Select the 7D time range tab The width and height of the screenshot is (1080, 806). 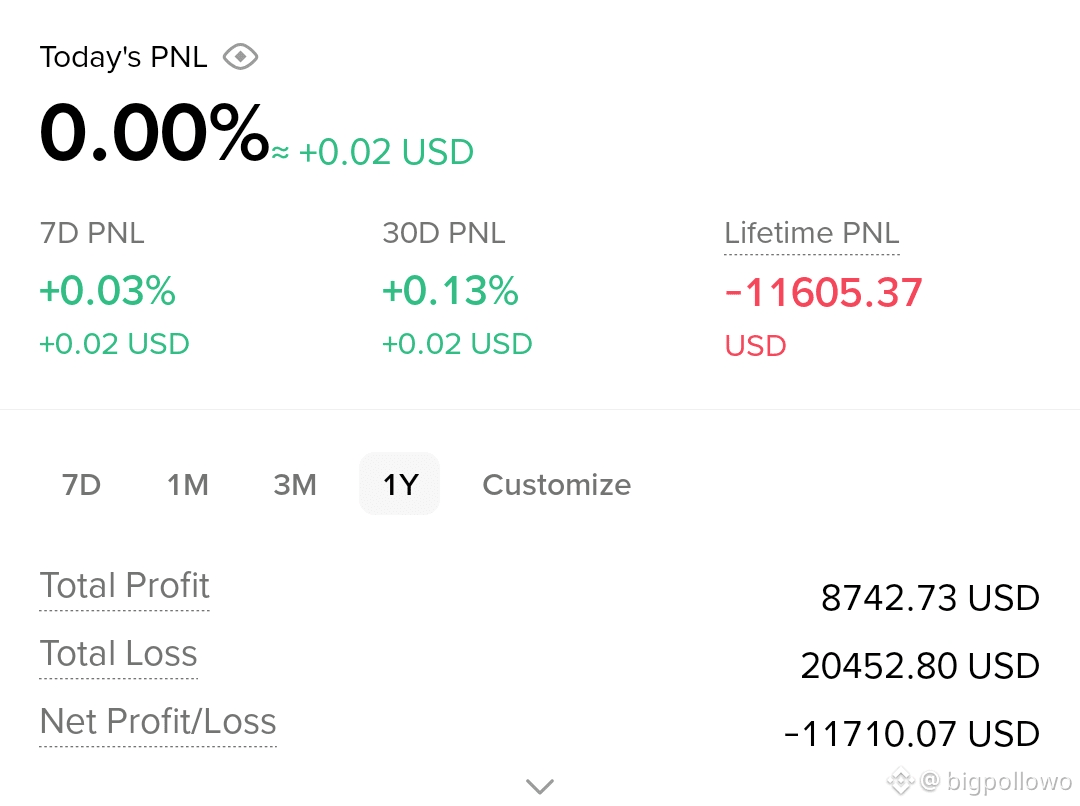tap(81, 484)
